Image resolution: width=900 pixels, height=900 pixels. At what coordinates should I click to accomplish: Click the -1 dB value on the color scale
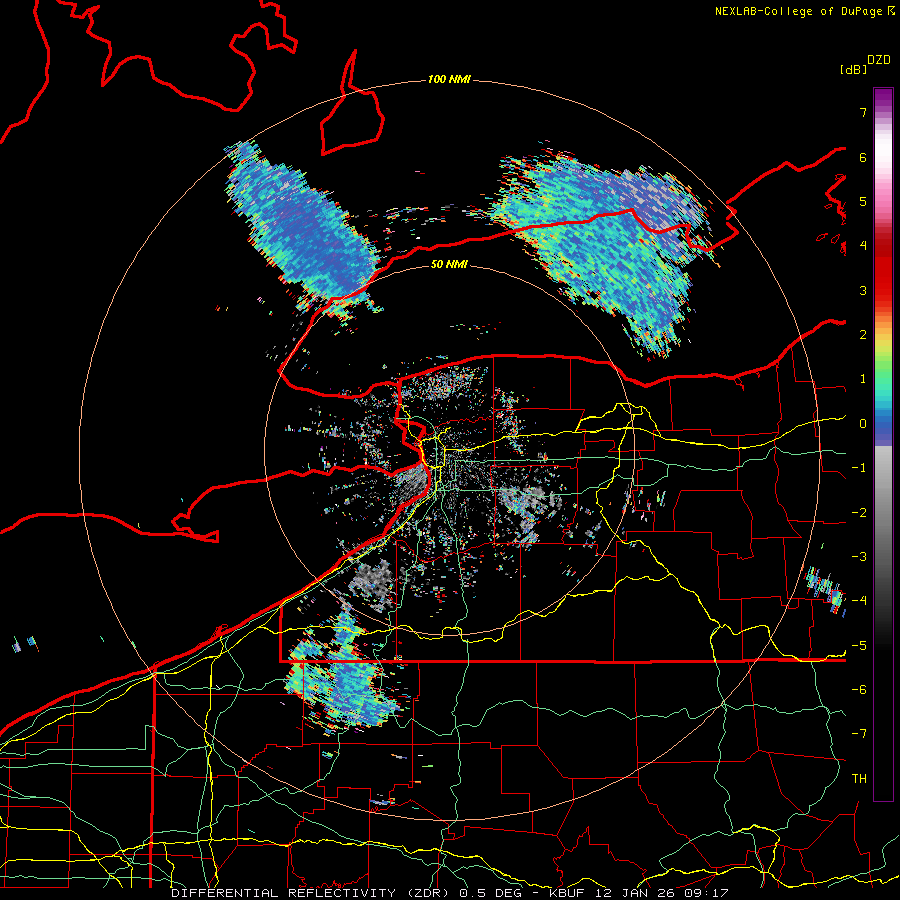click(x=859, y=468)
